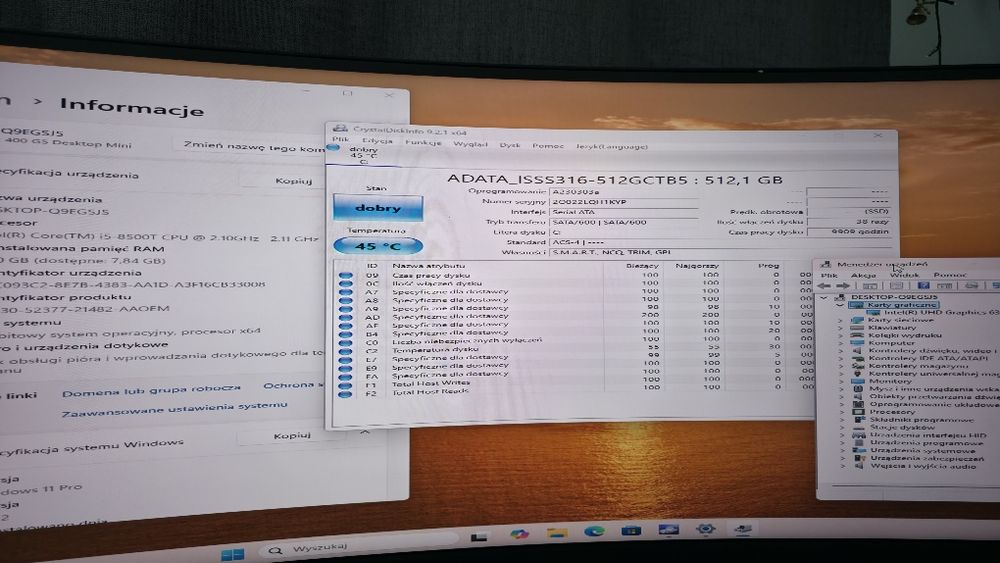Collapse the 'Karty graficzne' category
This screenshot has width=1000, height=563.
point(840,305)
